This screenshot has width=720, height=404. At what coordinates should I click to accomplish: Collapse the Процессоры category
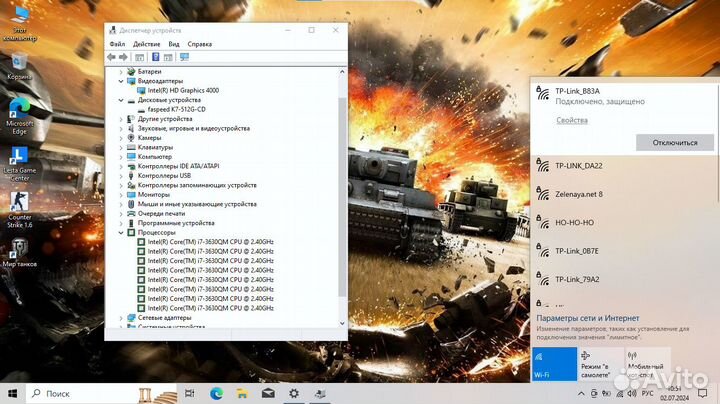click(121, 233)
